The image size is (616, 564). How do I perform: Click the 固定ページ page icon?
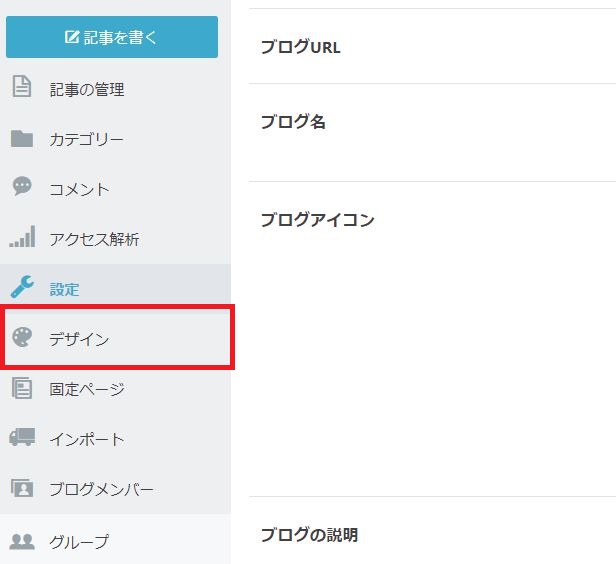(x=22, y=388)
